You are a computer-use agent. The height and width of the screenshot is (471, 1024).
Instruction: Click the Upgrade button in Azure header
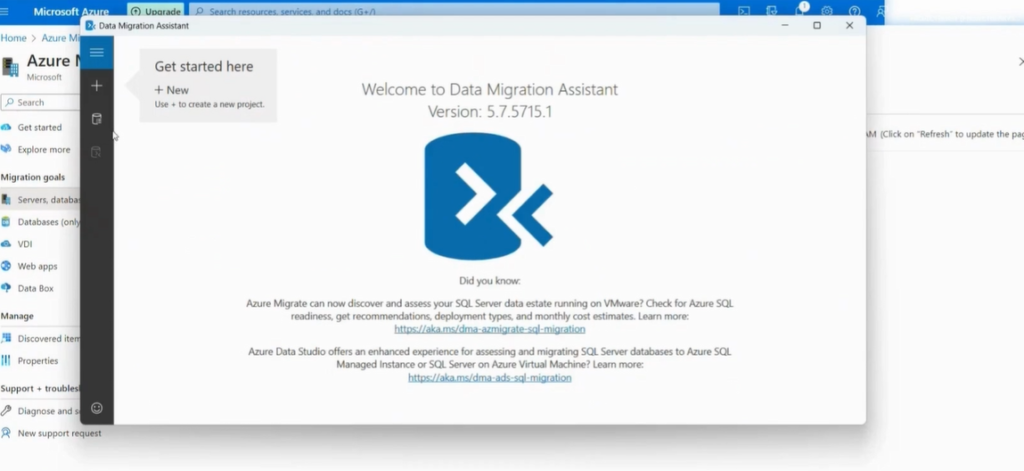tap(155, 12)
